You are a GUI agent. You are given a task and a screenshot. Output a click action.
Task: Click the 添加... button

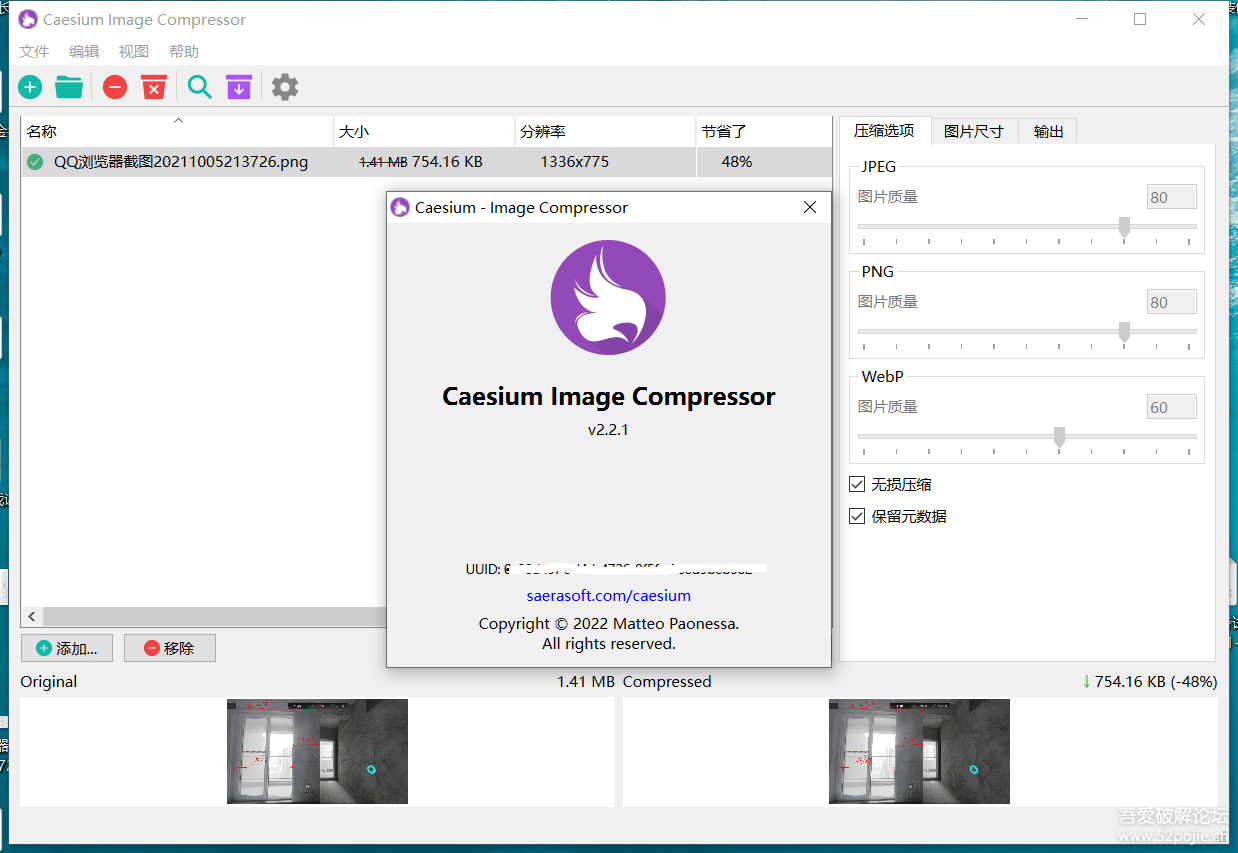67,648
